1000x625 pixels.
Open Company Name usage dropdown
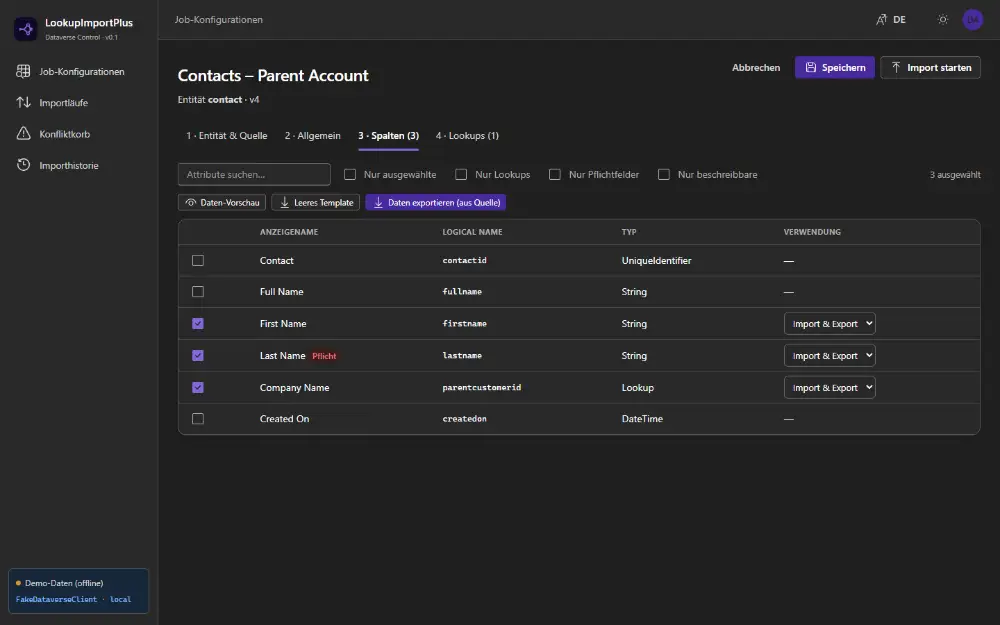(829, 387)
